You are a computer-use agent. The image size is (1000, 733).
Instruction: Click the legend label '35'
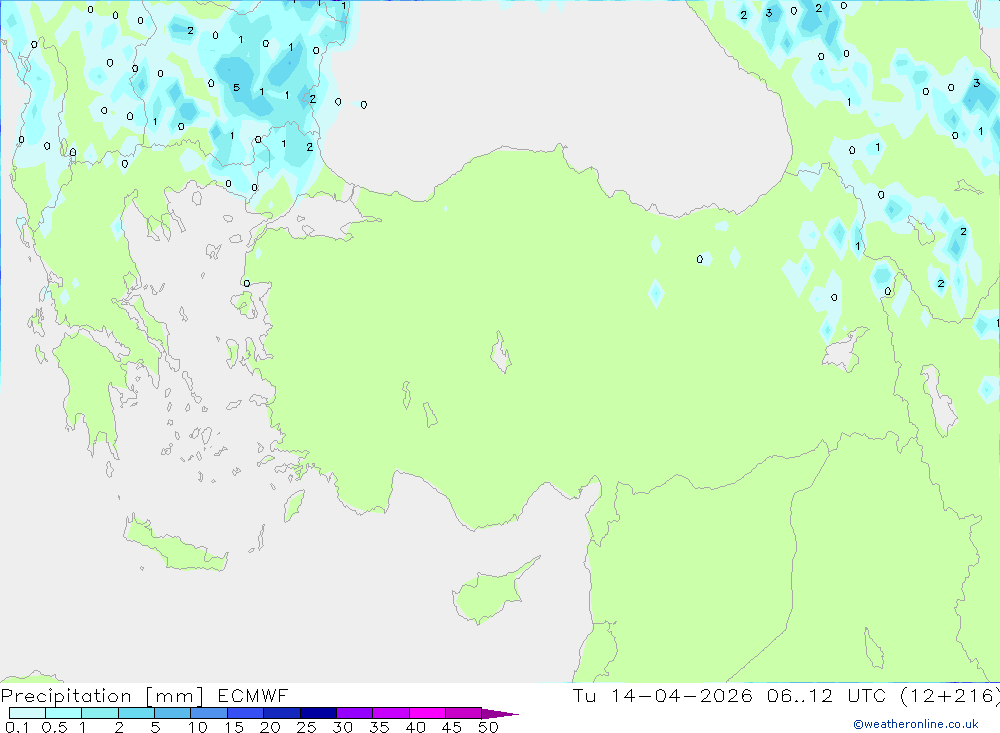[x=379, y=727]
